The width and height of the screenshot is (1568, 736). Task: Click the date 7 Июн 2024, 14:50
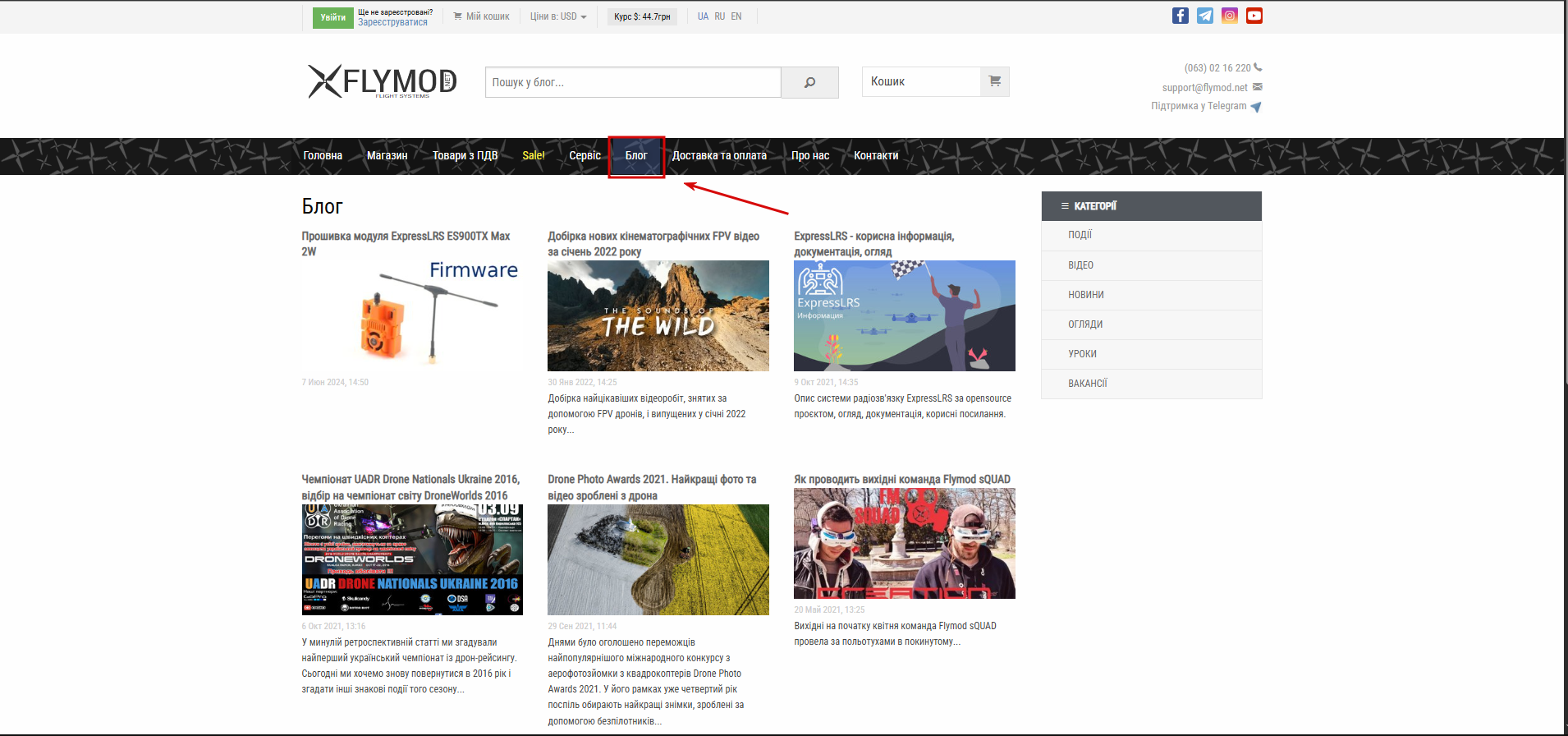pos(335,383)
